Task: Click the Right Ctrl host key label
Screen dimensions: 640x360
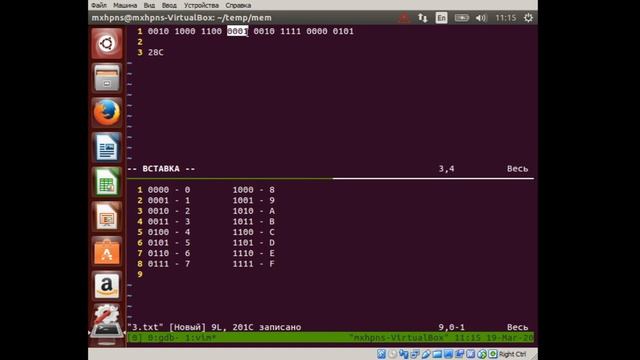Action: click(512, 354)
